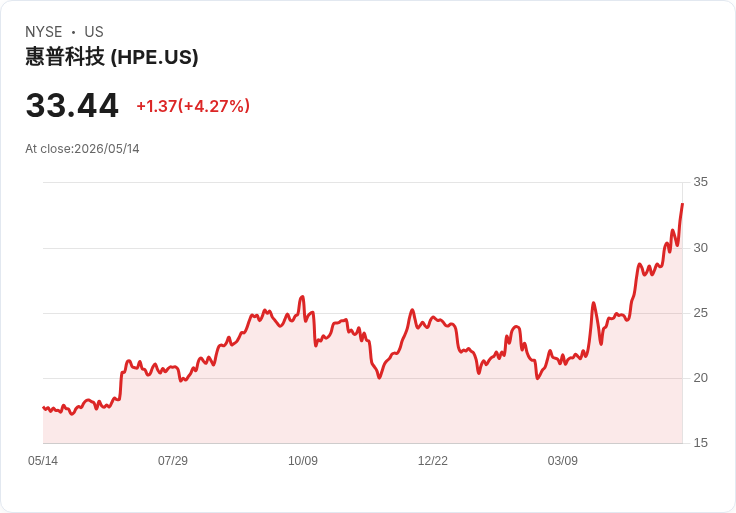Image resolution: width=736 pixels, height=513 pixels.
Task: Select the 25 price axis label
Action: 700,313
